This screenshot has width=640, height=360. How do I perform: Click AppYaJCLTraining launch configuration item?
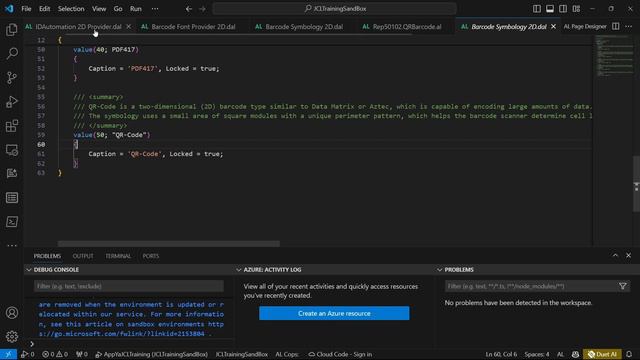[151, 354]
